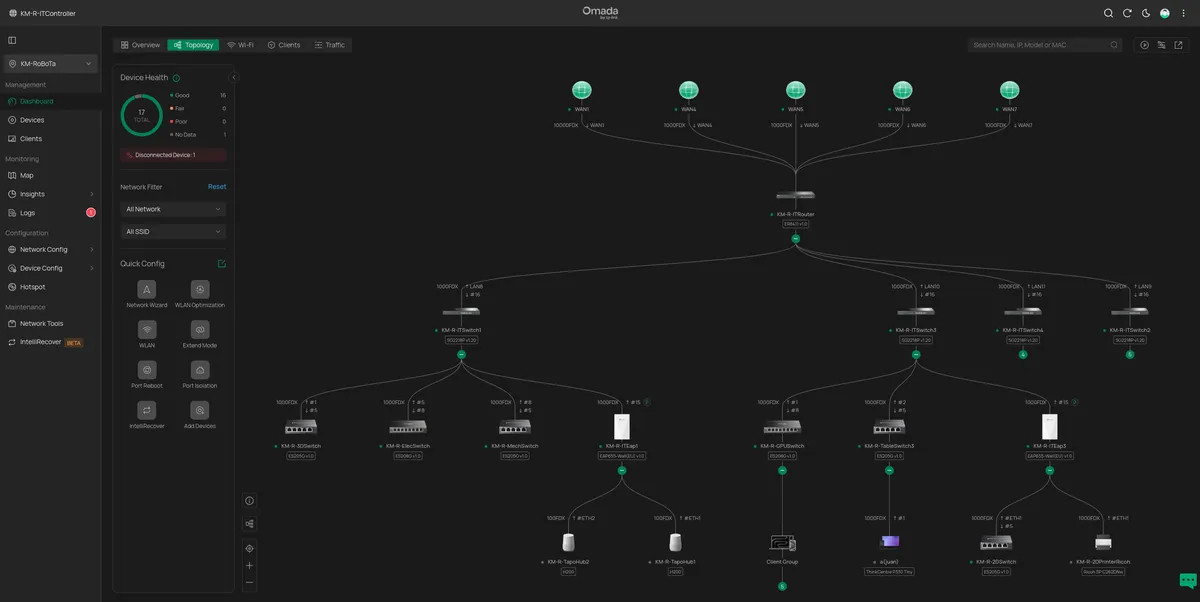Image resolution: width=1200 pixels, height=602 pixels.
Task: Collapse the Device Health side panel
Action: tap(234, 77)
